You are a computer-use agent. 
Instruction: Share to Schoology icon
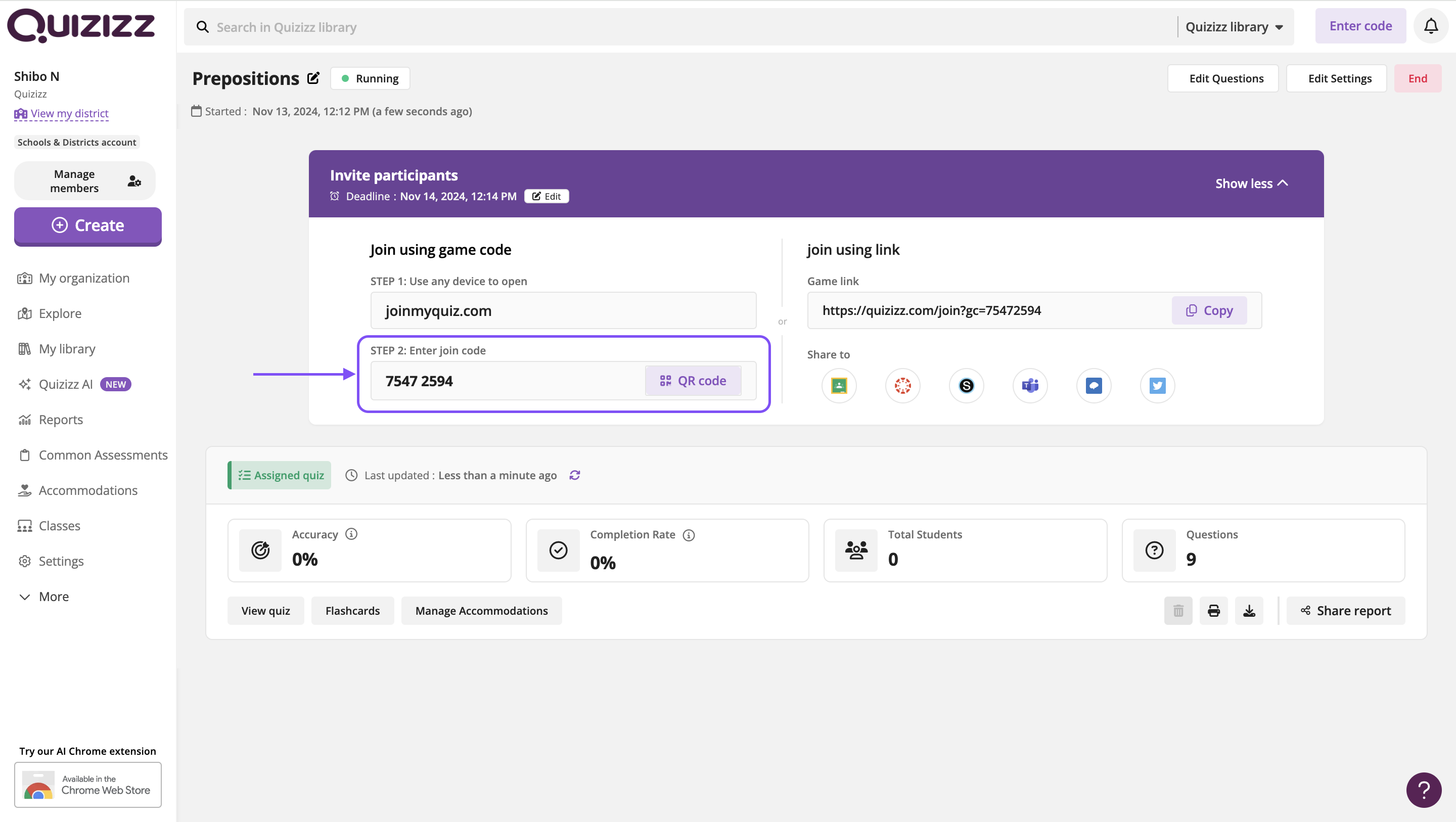[967, 386]
